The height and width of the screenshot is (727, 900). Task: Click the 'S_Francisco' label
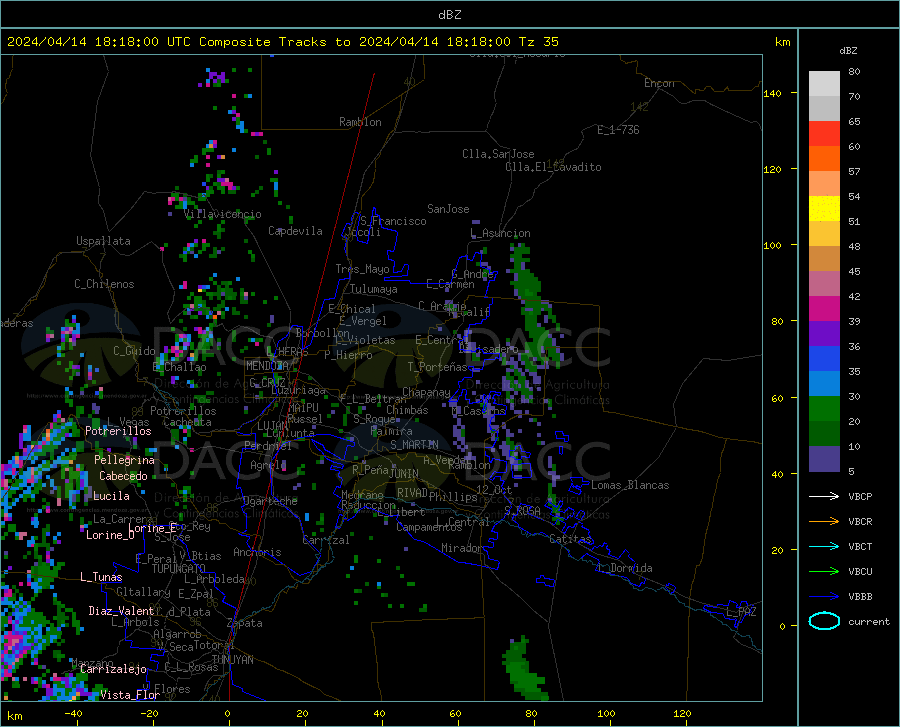click(393, 221)
